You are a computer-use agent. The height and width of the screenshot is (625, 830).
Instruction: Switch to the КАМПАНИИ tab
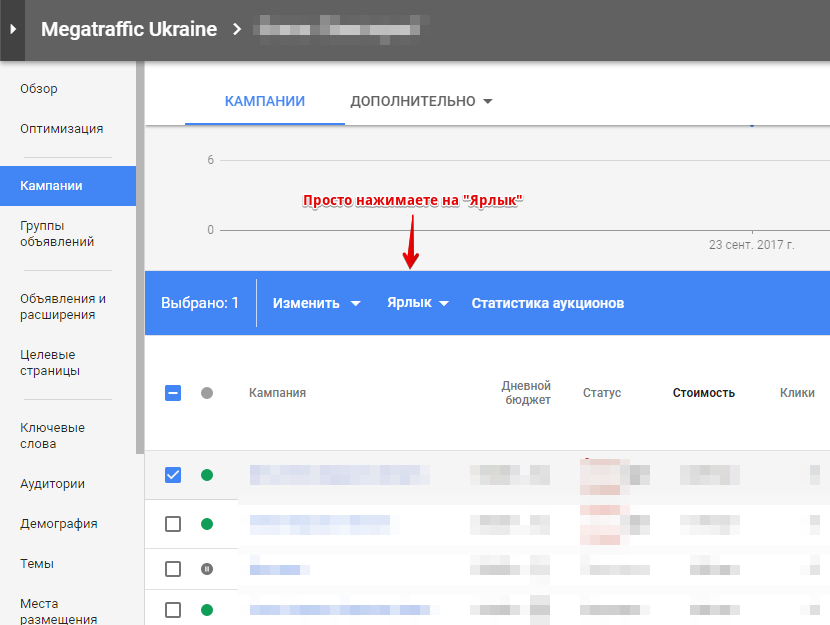pyautogui.click(x=265, y=101)
